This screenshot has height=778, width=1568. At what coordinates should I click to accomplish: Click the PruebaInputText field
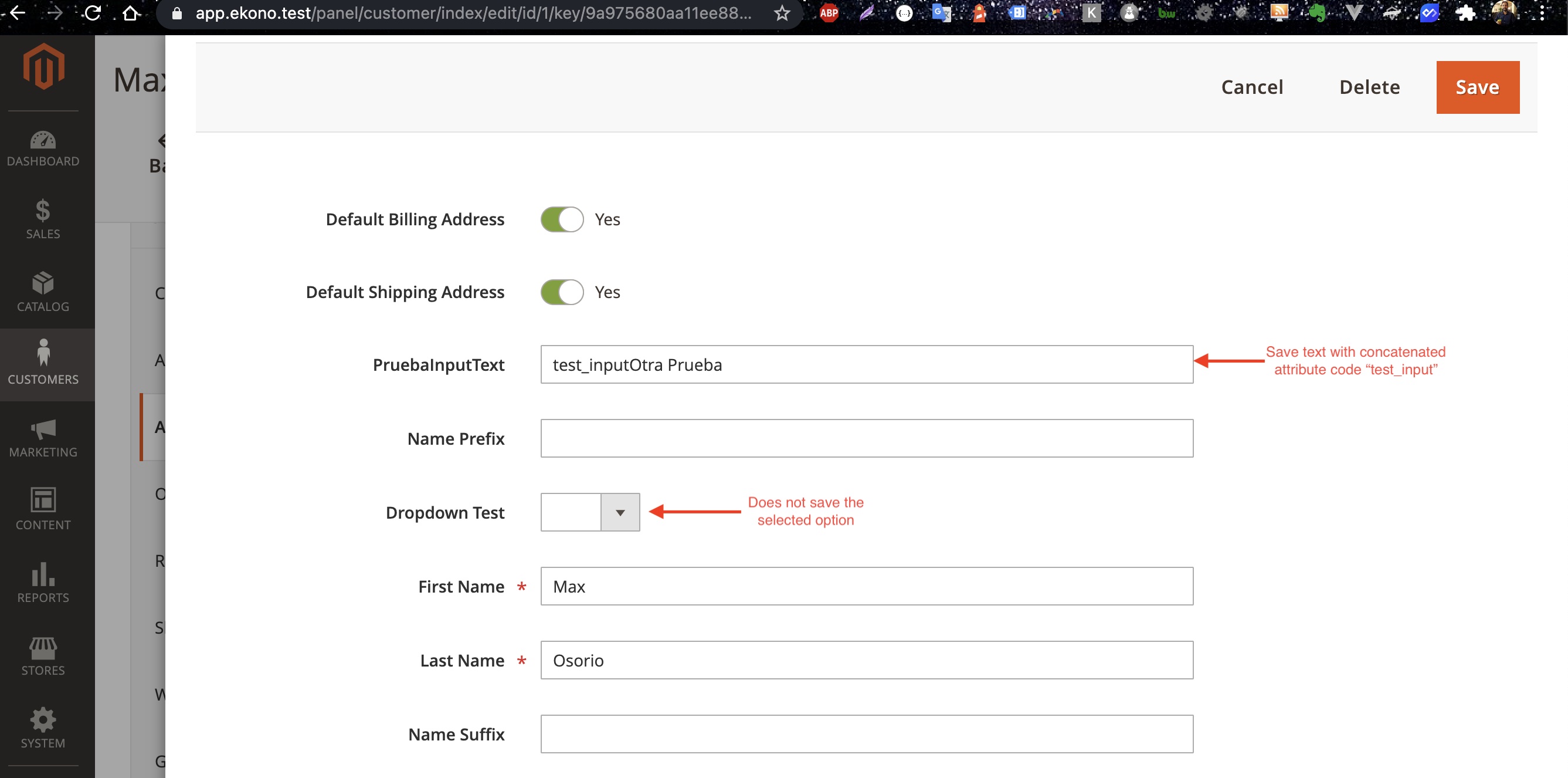tap(866, 364)
